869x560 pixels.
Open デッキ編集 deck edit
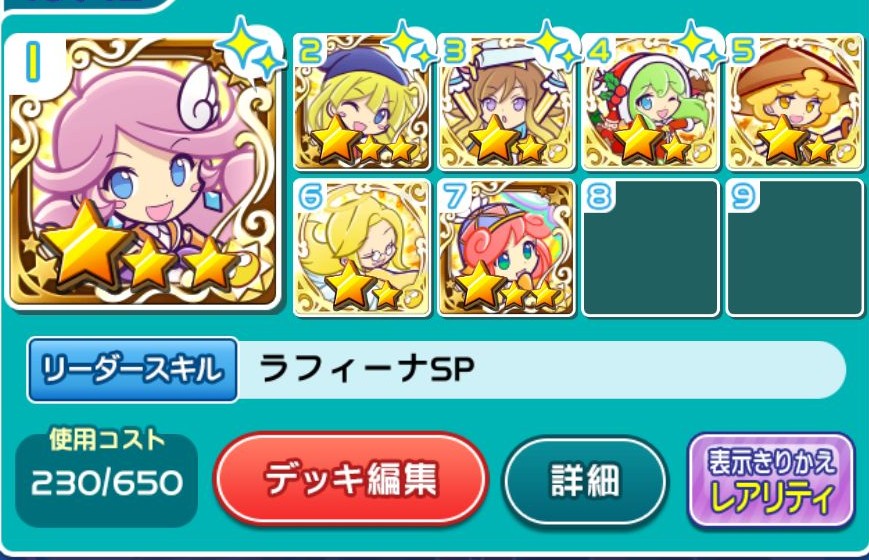[351, 479]
